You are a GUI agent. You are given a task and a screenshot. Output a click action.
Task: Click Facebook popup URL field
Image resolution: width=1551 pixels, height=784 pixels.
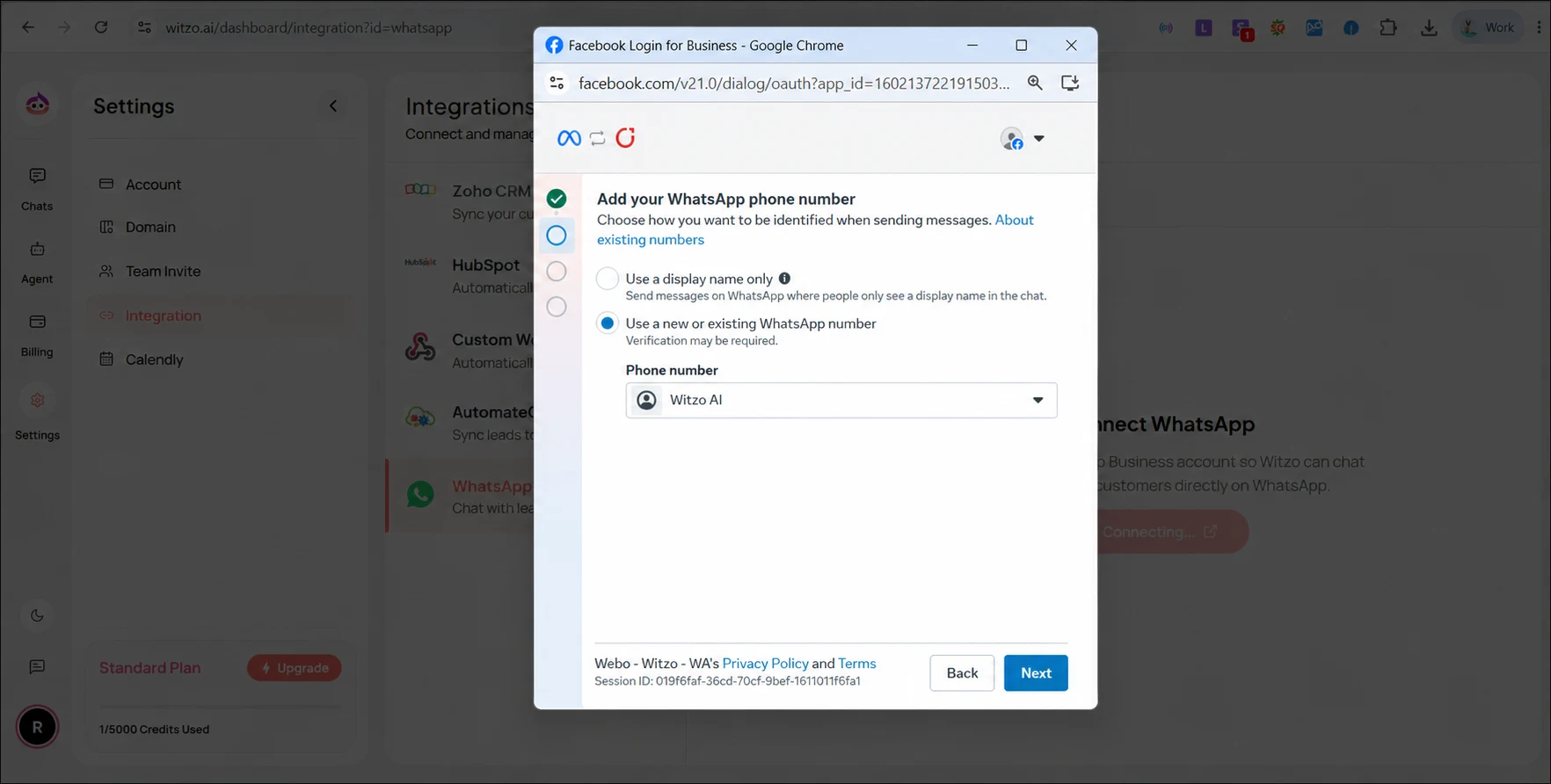pos(794,83)
